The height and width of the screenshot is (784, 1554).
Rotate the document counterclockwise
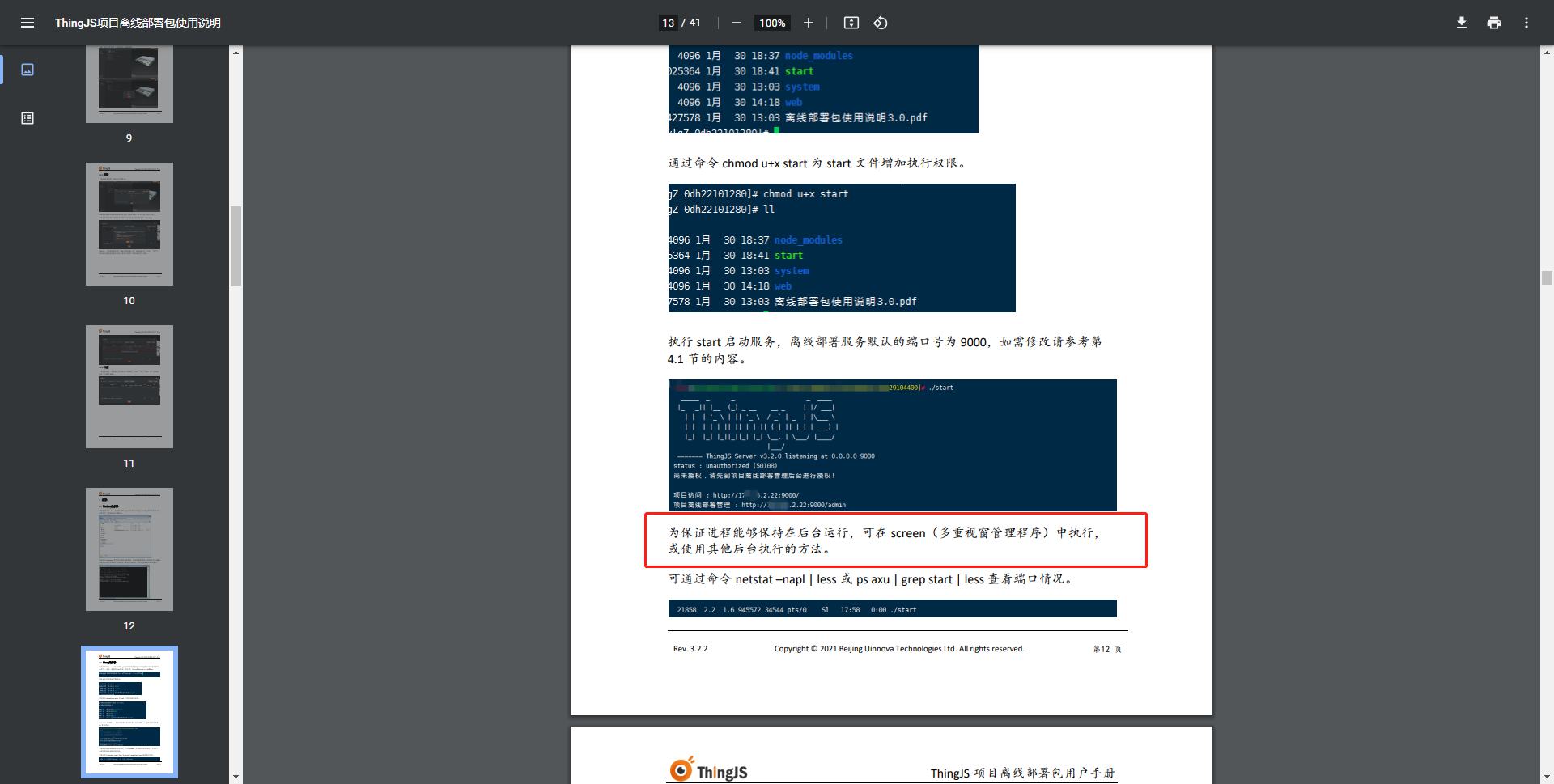coord(881,23)
